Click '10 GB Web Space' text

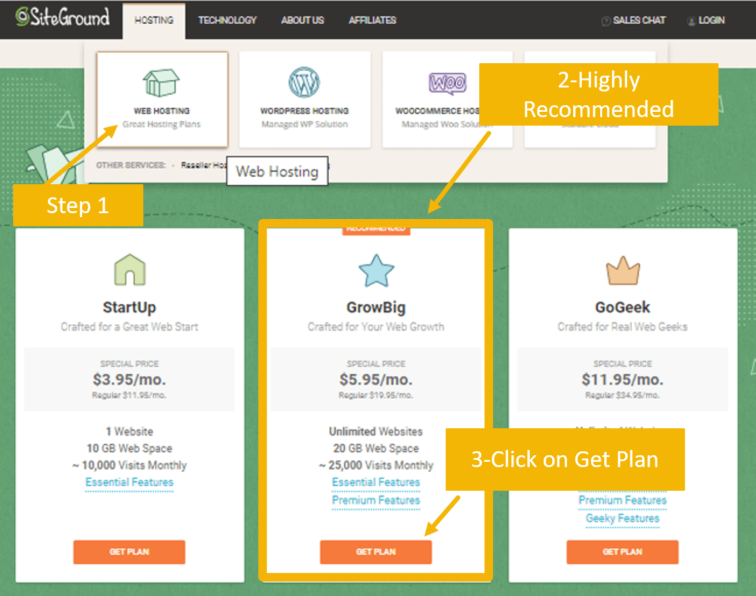[129, 448]
